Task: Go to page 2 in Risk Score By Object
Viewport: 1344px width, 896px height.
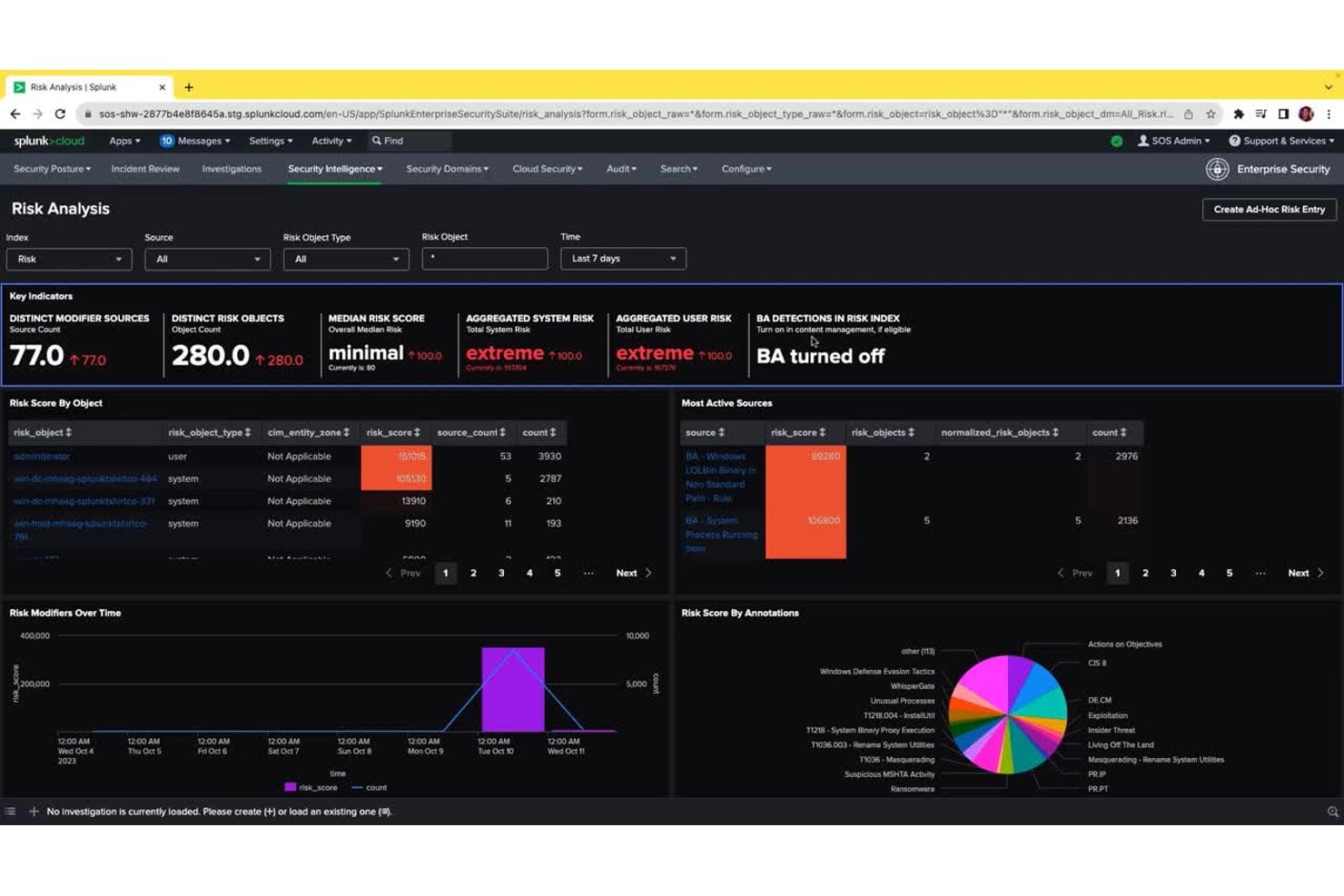Action: click(x=473, y=574)
